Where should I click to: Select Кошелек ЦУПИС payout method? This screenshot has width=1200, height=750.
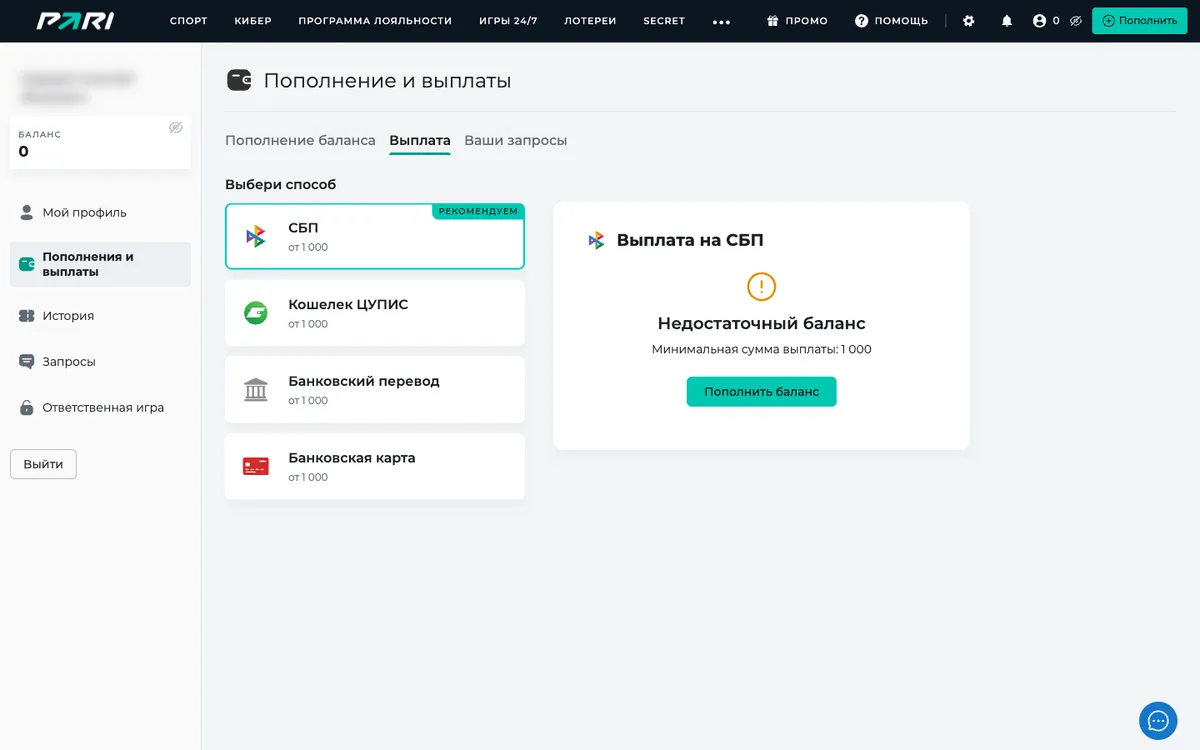click(x=375, y=313)
